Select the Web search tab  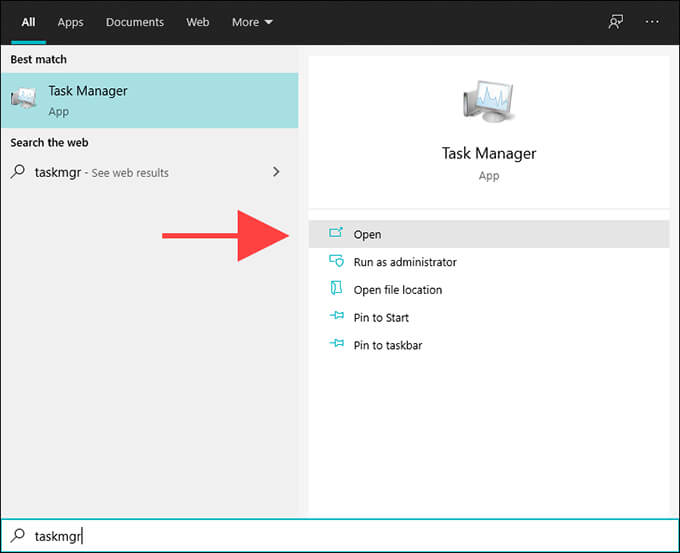[x=198, y=22]
